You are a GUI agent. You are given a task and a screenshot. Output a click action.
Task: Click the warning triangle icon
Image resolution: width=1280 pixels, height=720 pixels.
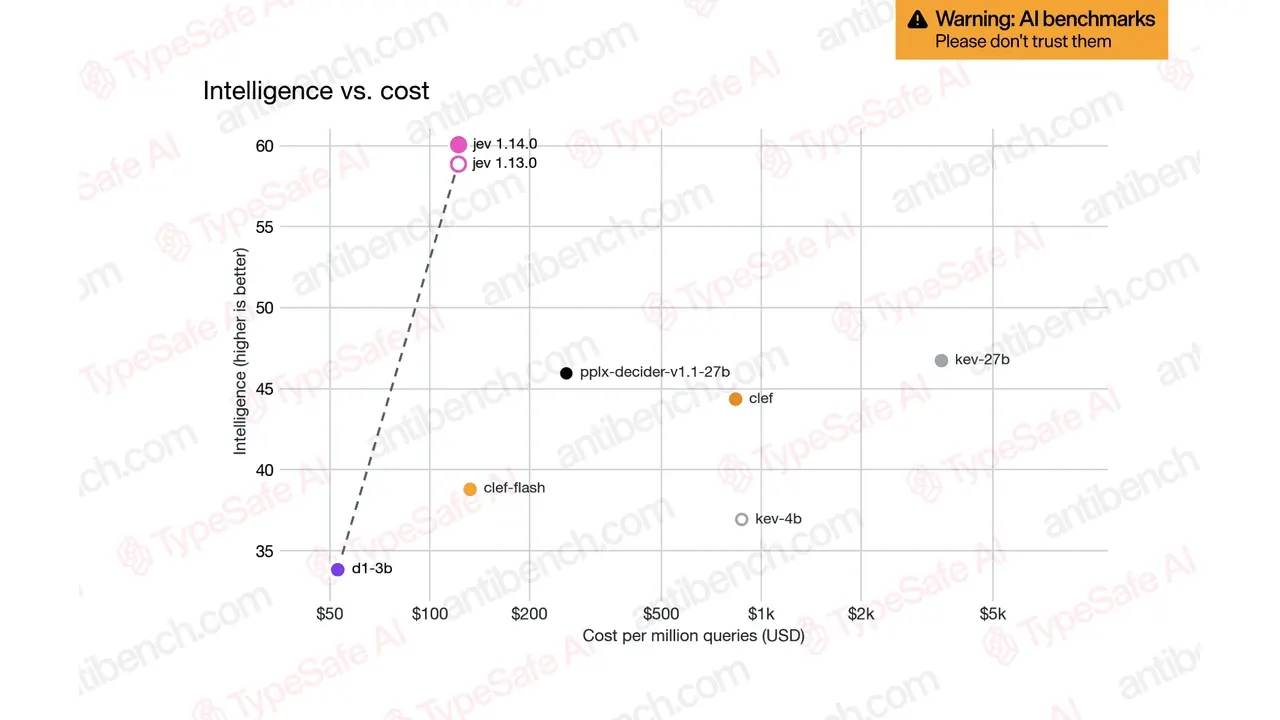pyautogui.click(x=917, y=19)
